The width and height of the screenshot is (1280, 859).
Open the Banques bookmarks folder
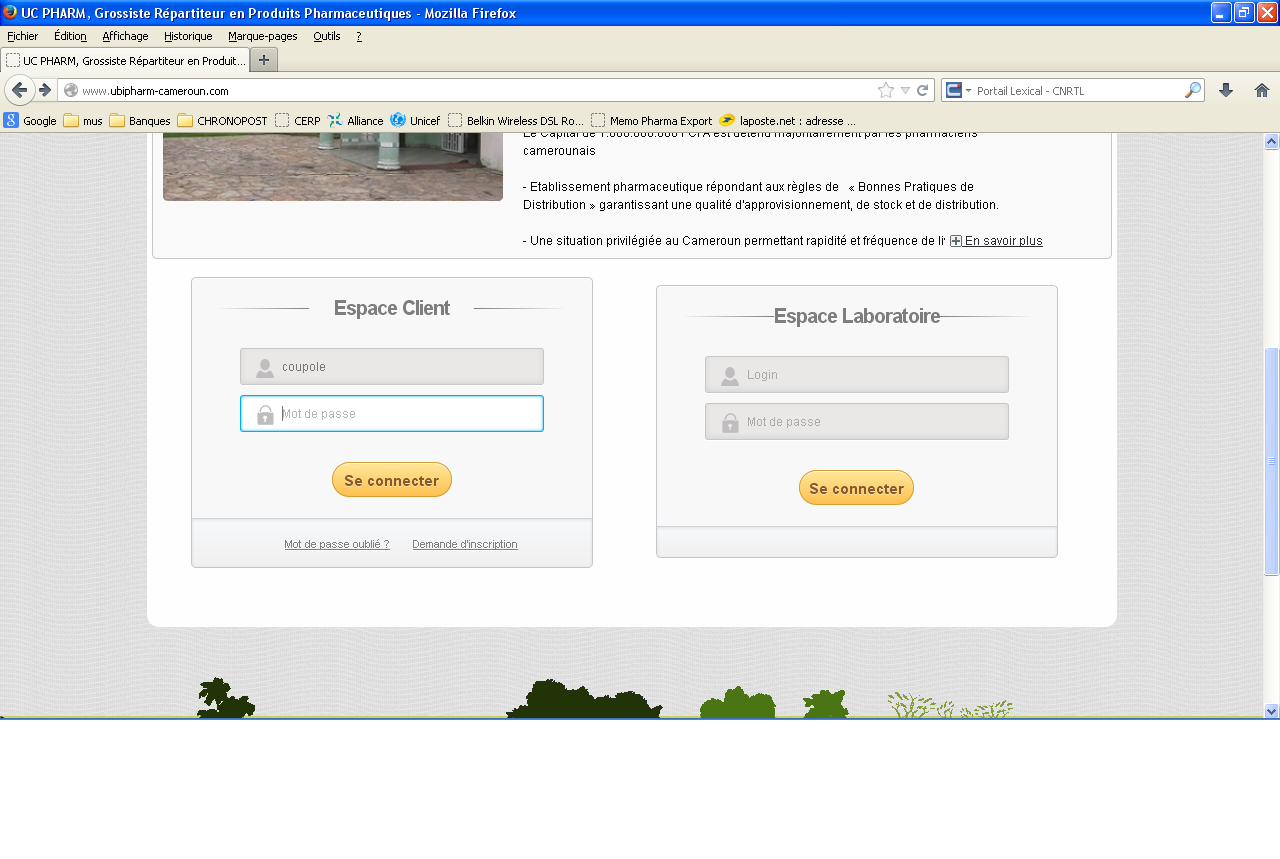point(140,120)
